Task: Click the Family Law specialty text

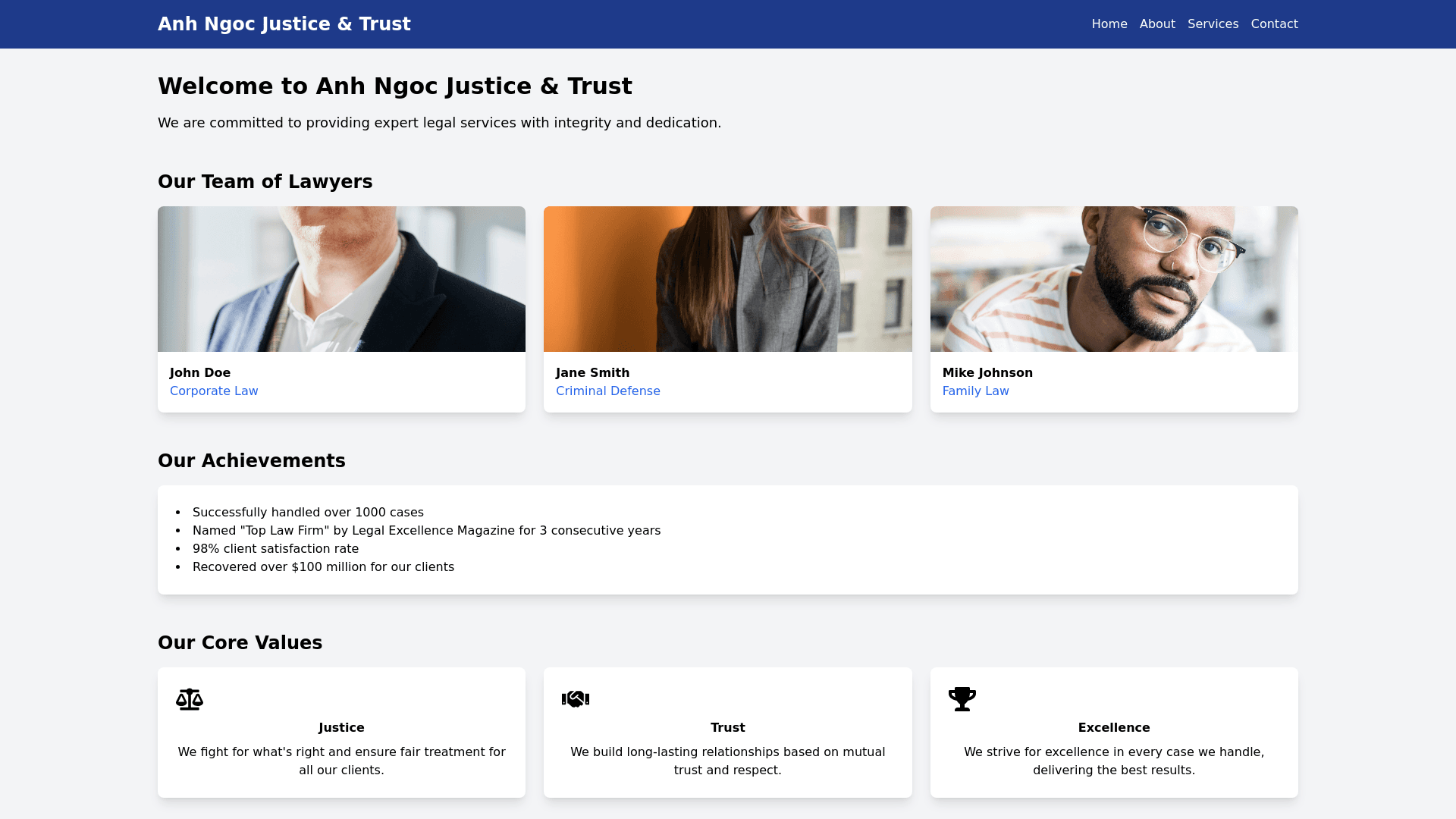Action: [x=975, y=391]
